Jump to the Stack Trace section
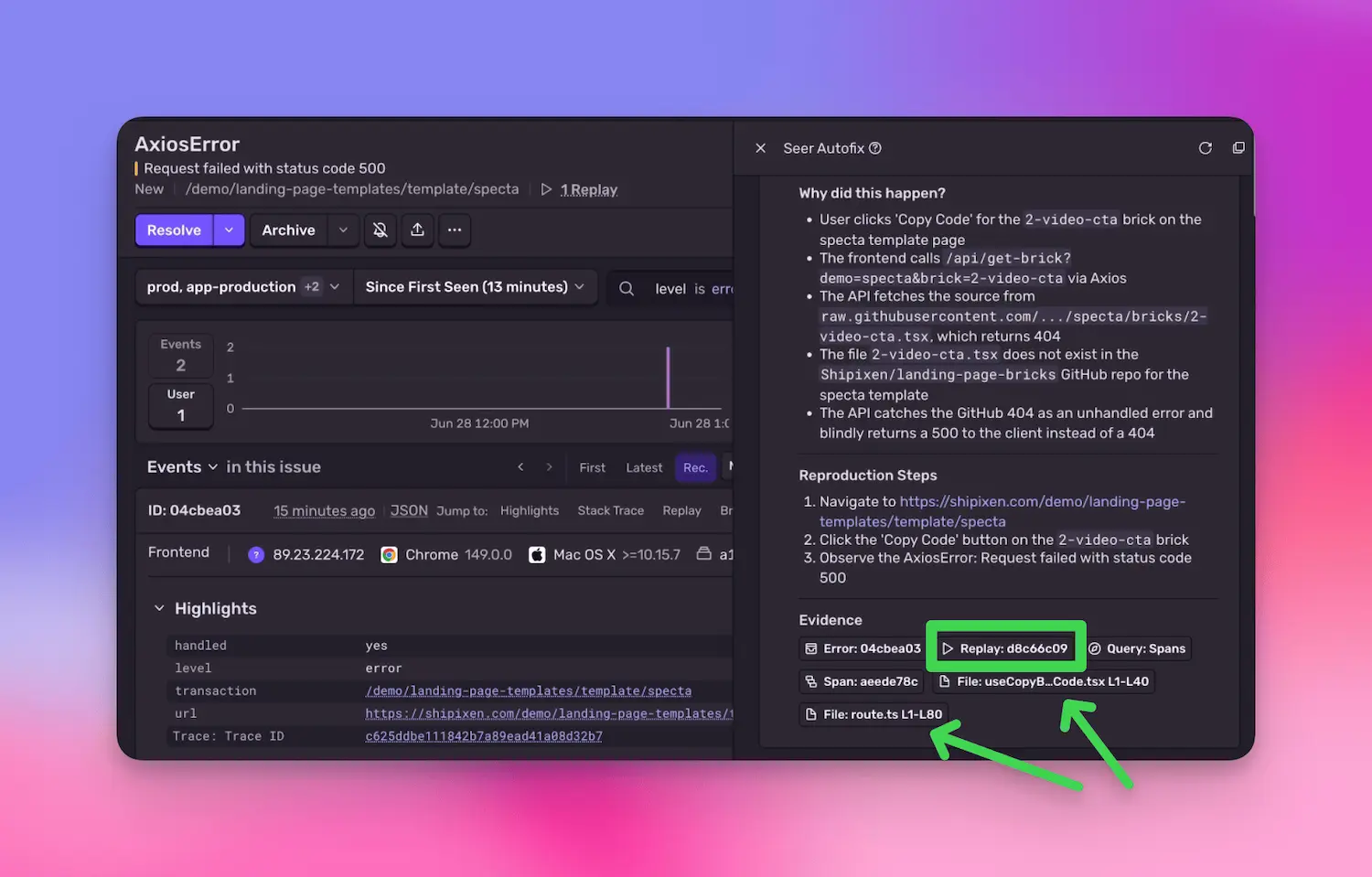The image size is (1372, 877). 611,510
